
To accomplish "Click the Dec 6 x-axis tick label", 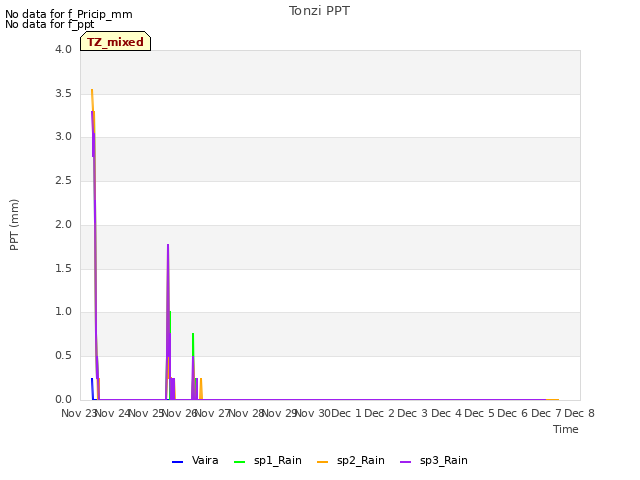I will point(513,413).
